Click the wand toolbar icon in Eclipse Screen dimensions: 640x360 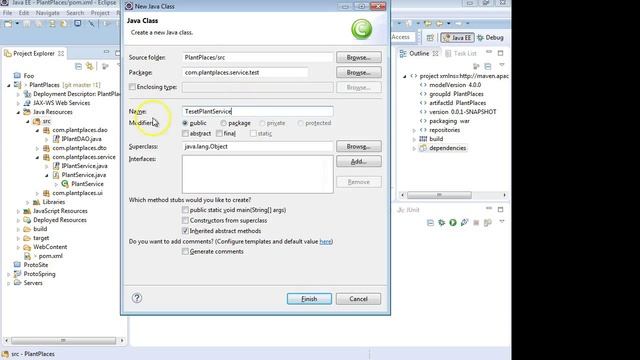pyautogui.click(x=91, y=24)
